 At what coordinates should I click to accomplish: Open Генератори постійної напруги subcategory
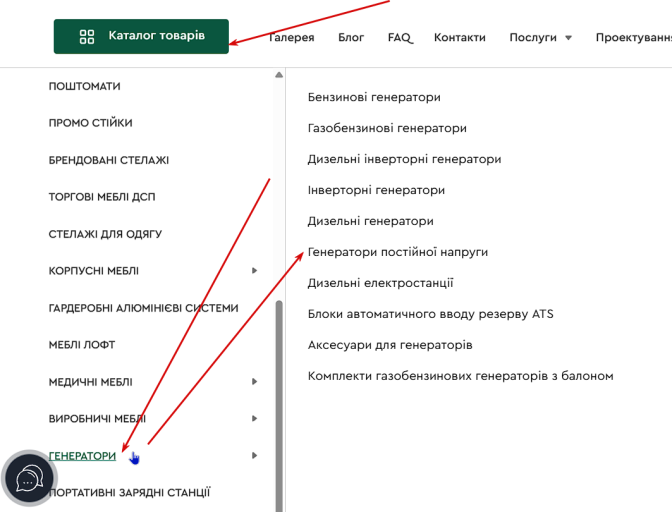(398, 252)
